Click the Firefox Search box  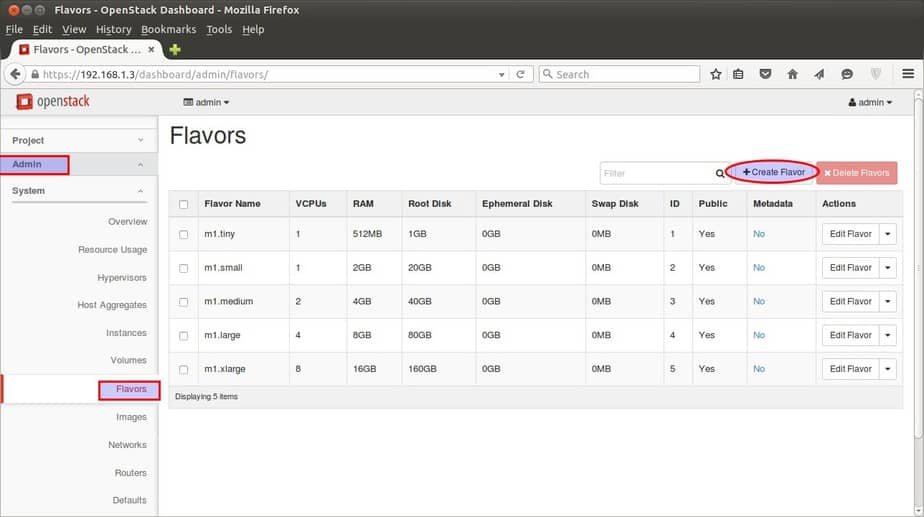coord(619,74)
